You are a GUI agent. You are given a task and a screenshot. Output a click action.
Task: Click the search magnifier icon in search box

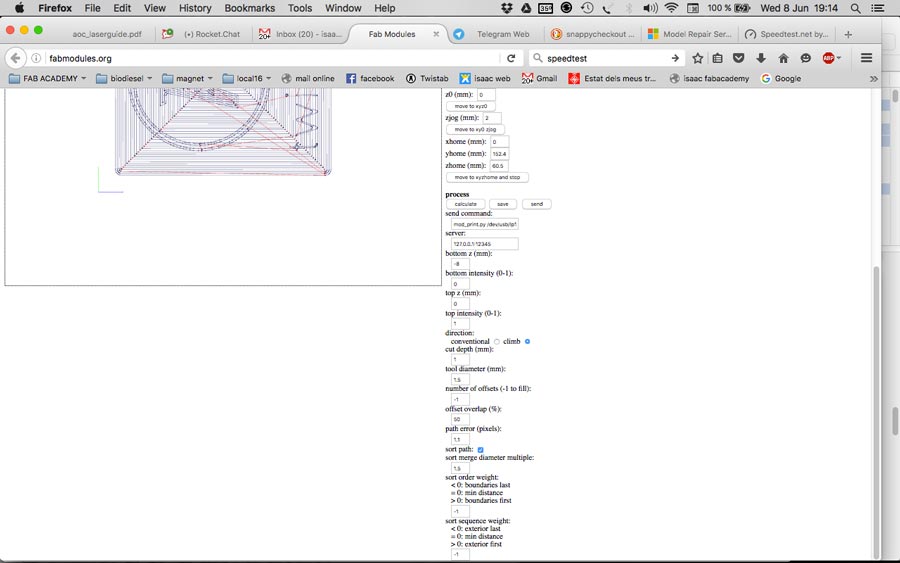(x=537, y=58)
